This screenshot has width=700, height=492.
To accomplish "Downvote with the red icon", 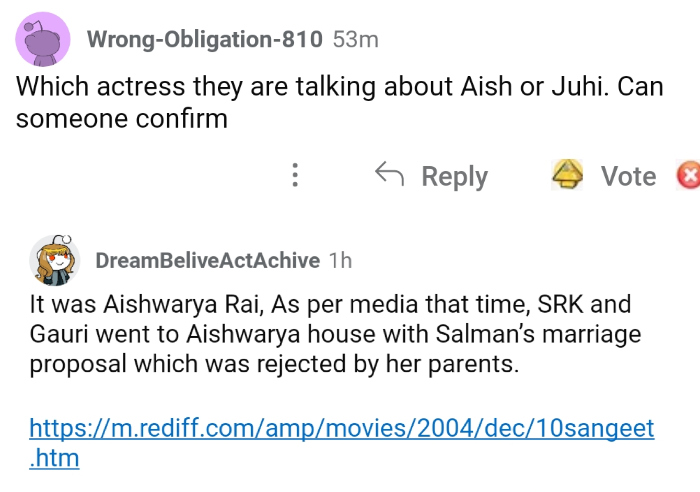I will pyautogui.click(x=688, y=176).
